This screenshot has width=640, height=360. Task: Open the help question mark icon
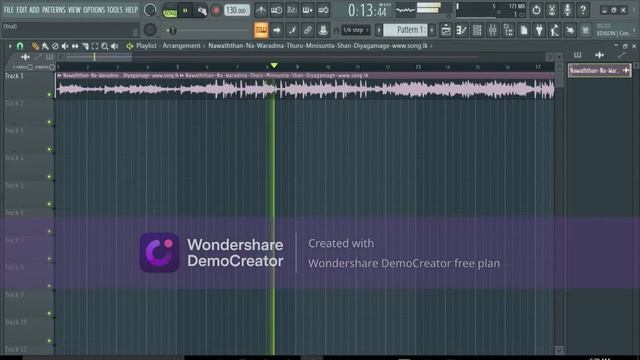pos(583,10)
